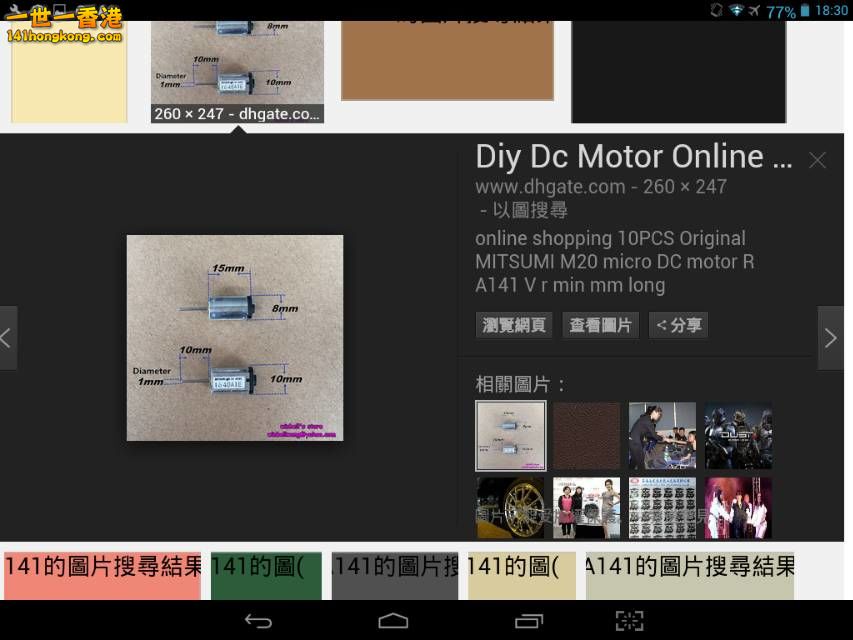The height and width of the screenshot is (640, 853).
Task: Click the 相關圖片 related images heading
Action: pos(520,384)
